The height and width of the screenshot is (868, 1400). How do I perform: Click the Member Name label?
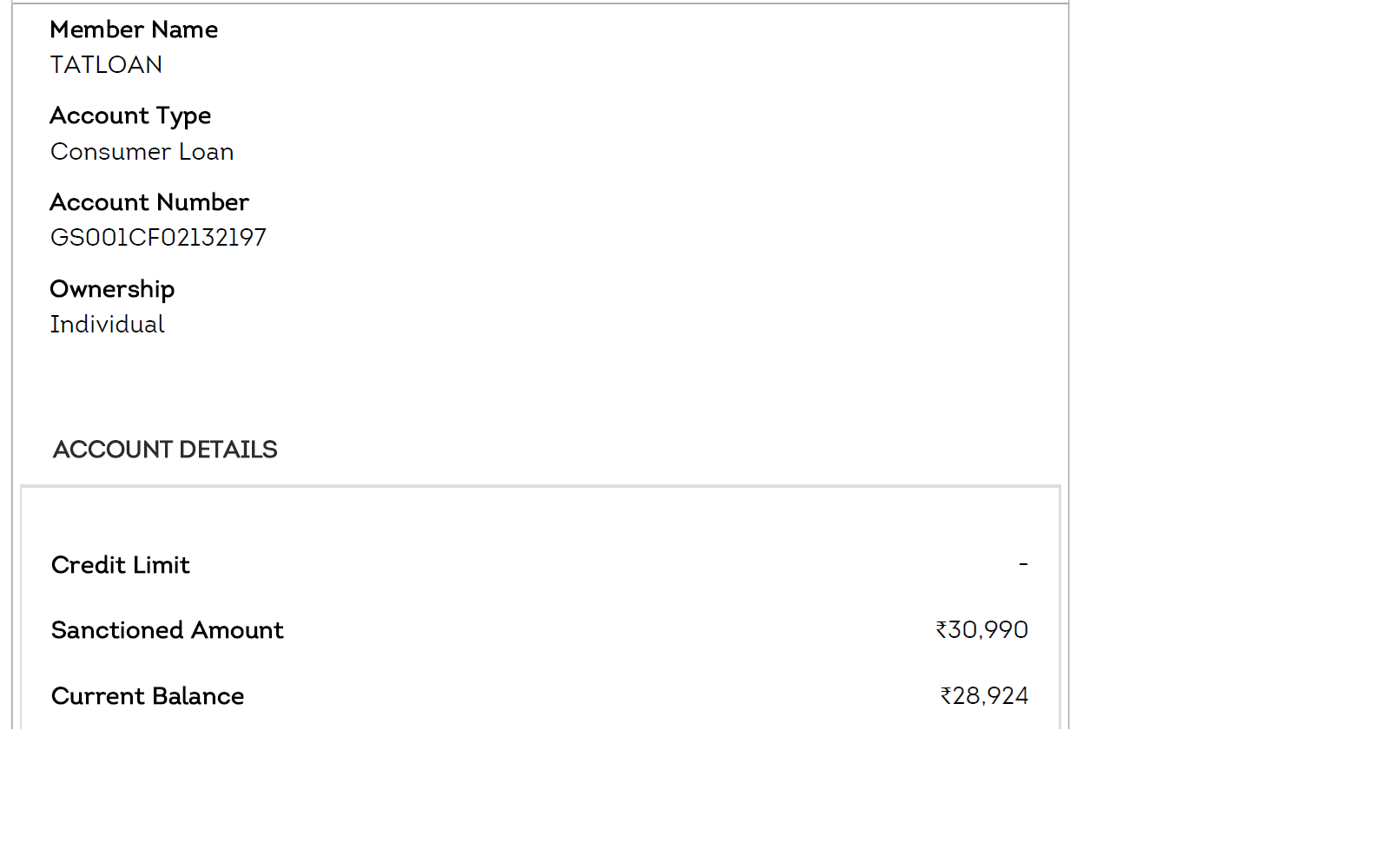point(134,30)
